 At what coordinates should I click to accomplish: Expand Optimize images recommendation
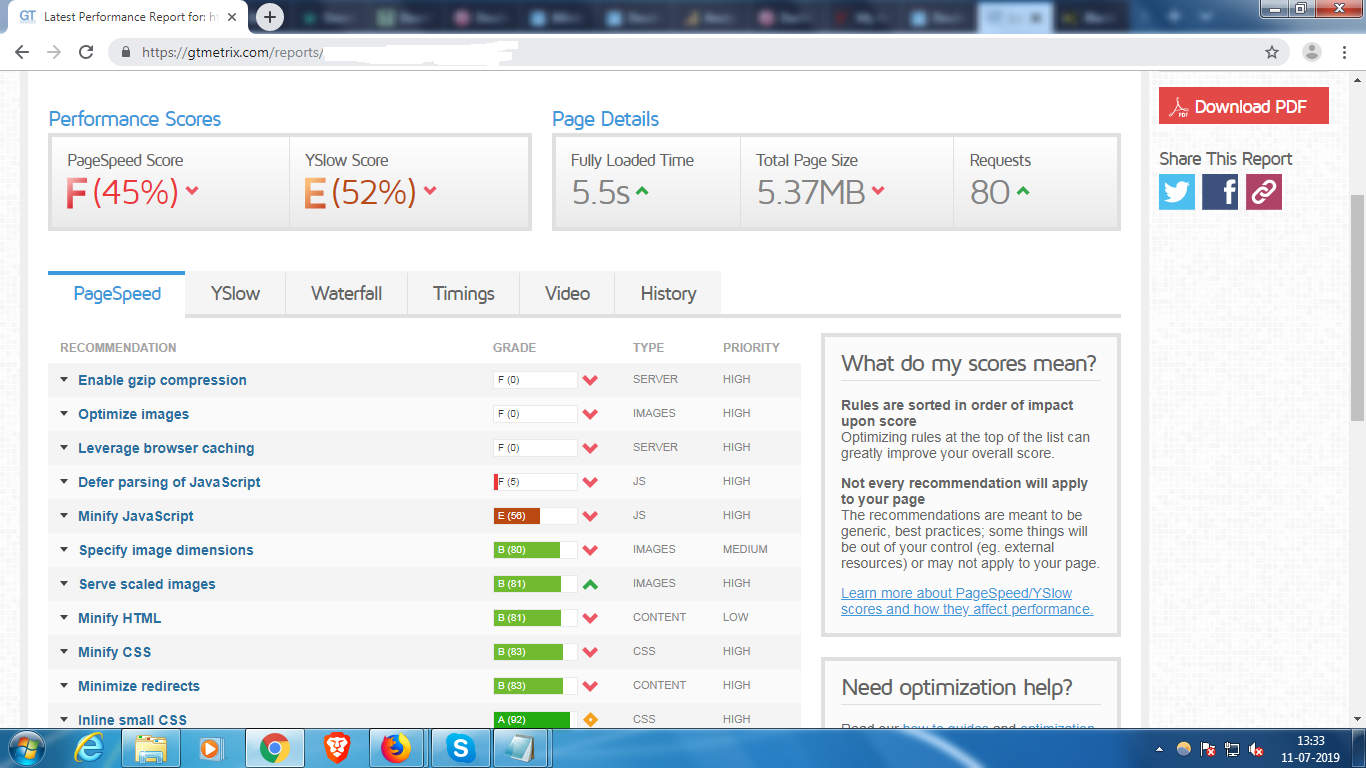64,414
